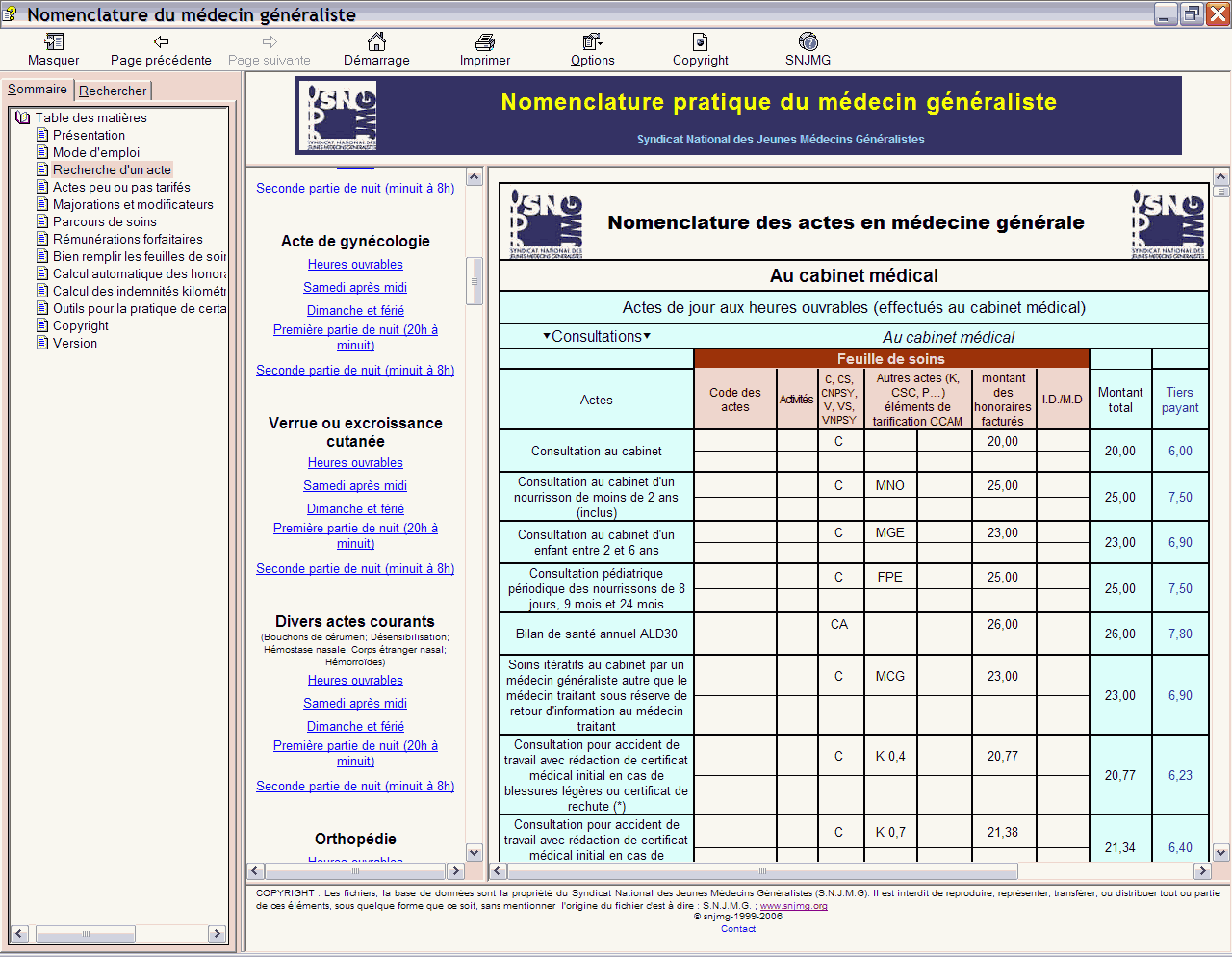Open Rémunérations forfaitaires topic

[128, 239]
